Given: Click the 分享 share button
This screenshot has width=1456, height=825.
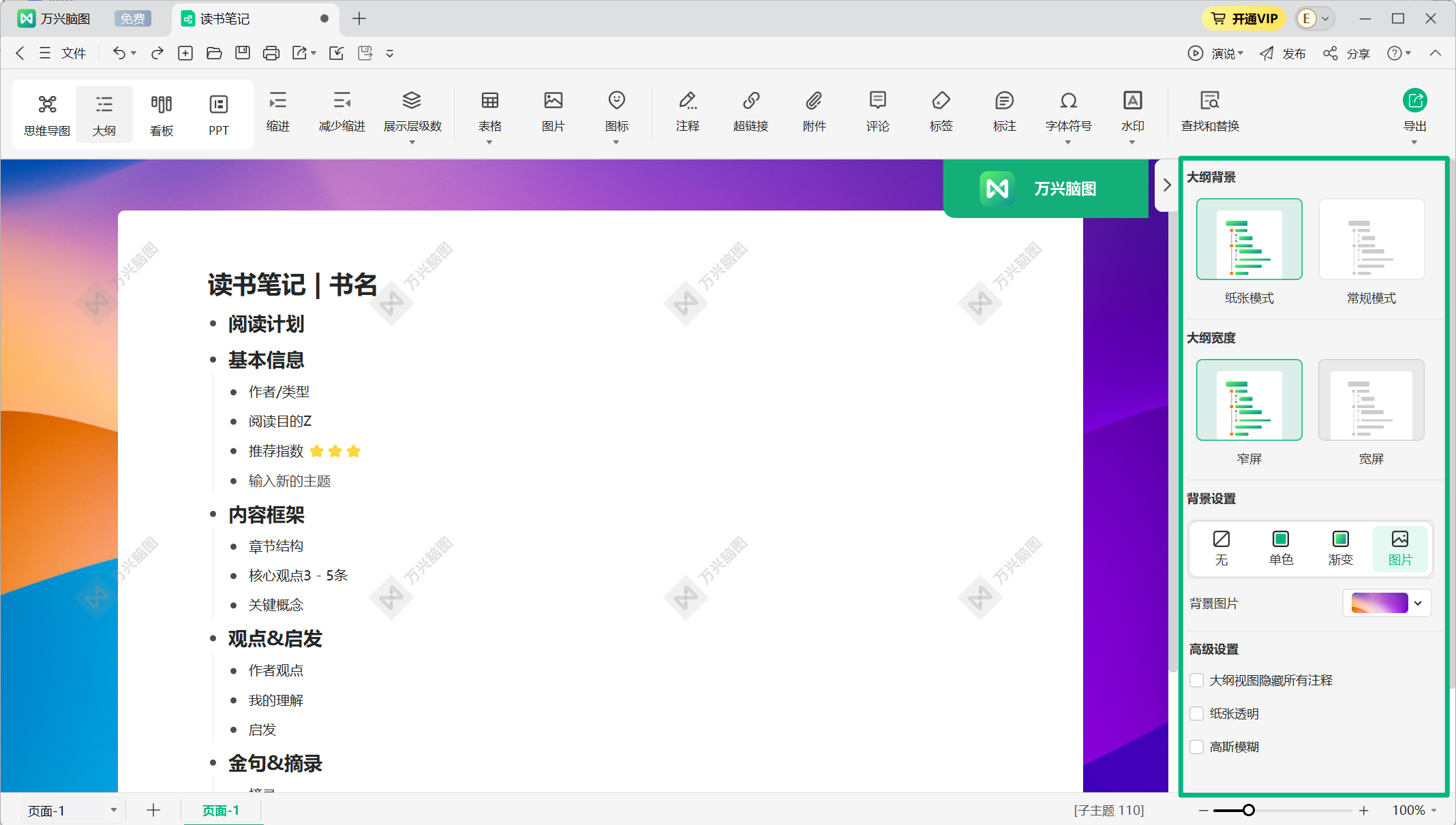Looking at the screenshot, I should [x=1347, y=54].
